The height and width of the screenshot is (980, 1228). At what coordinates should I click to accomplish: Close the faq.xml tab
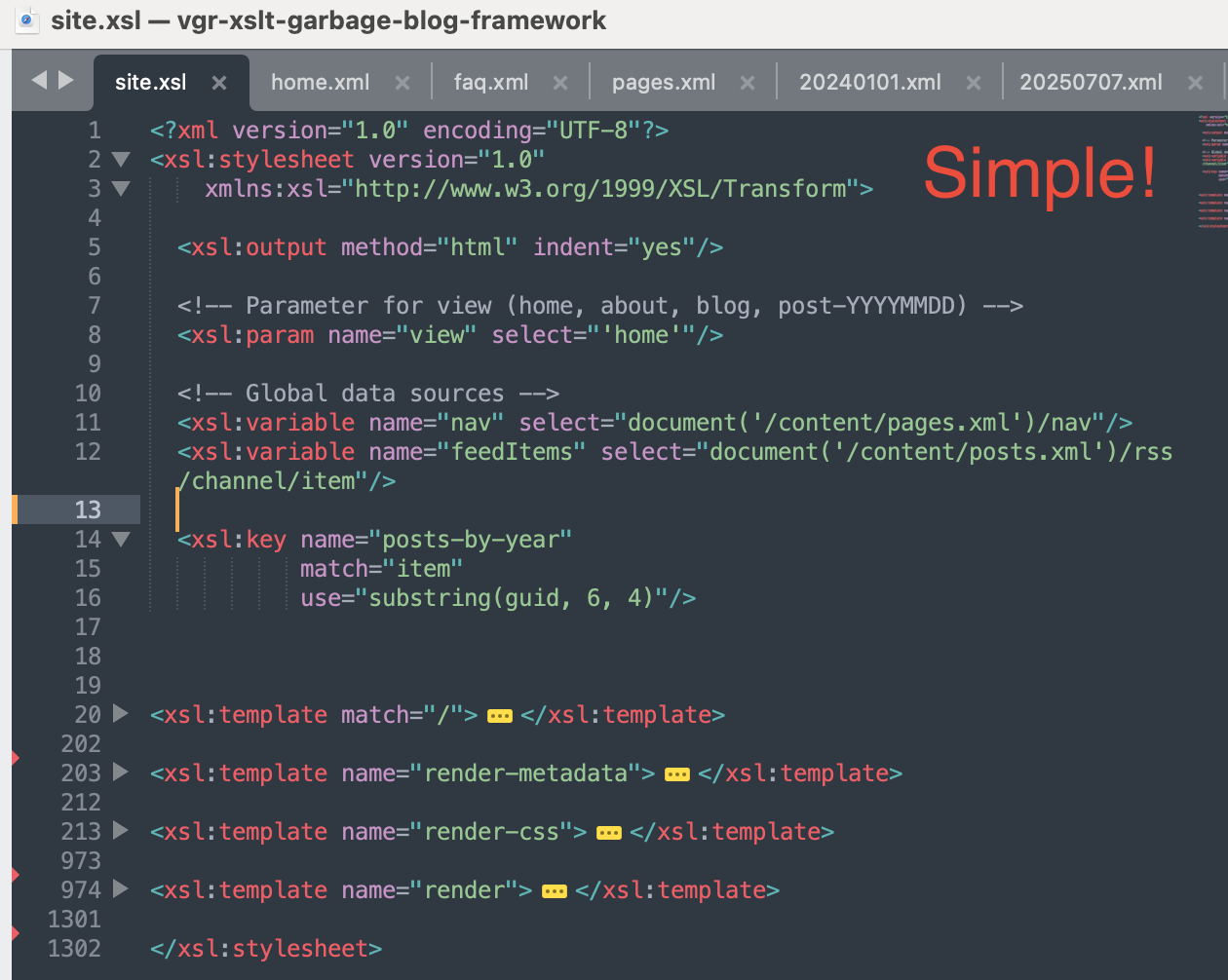point(560,83)
